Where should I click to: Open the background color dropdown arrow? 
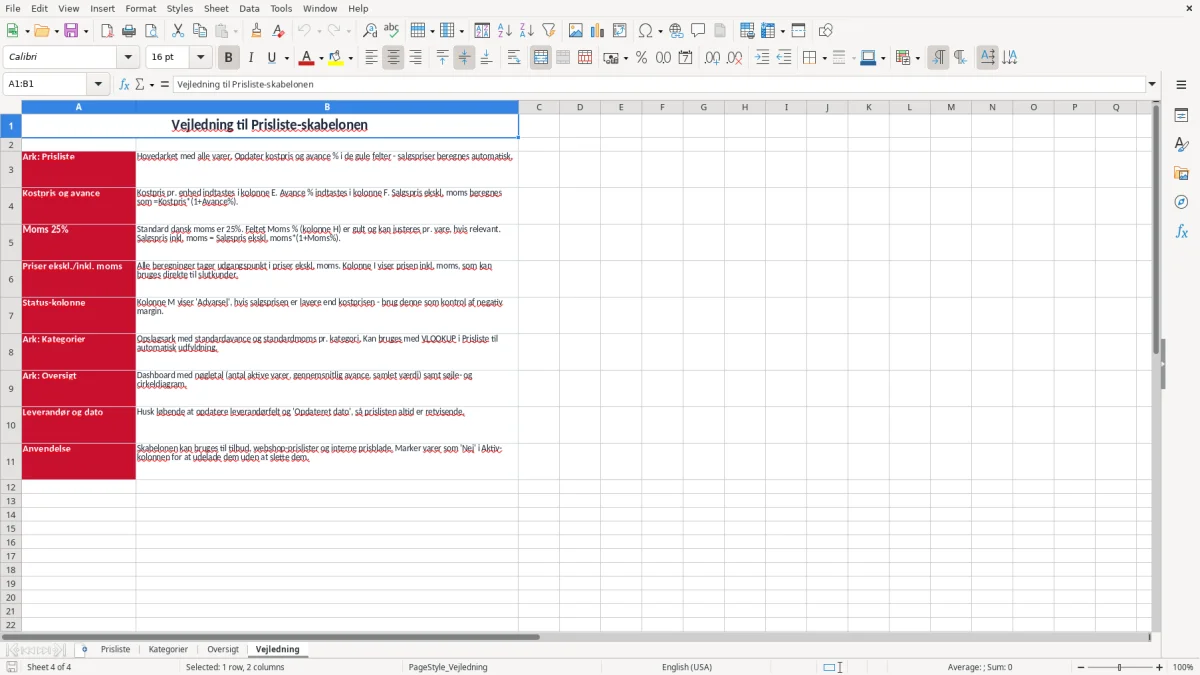pyautogui.click(x=350, y=58)
